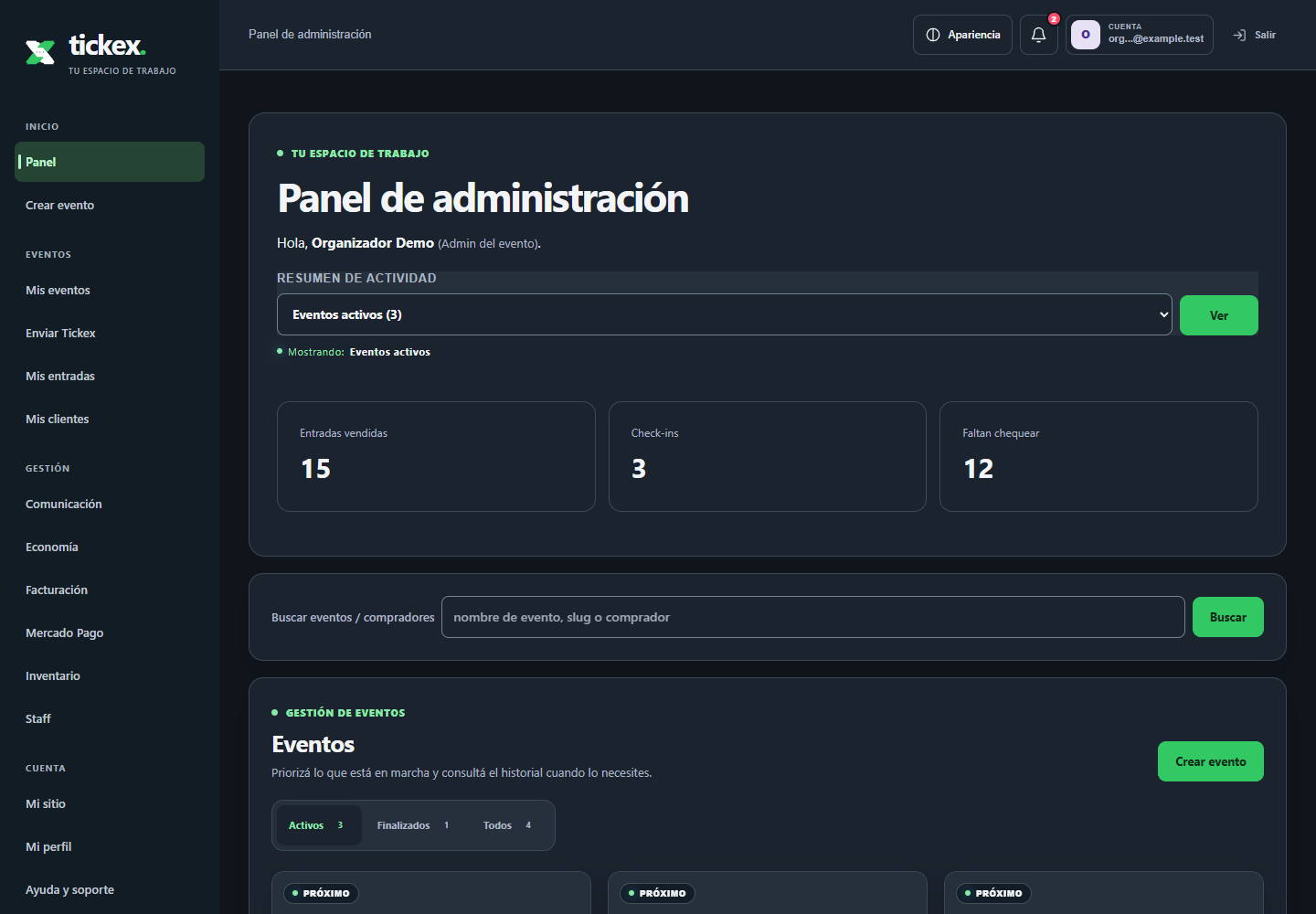Viewport: 1316px width, 914px height.
Task: Open Comunicación section
Action: 110,504
